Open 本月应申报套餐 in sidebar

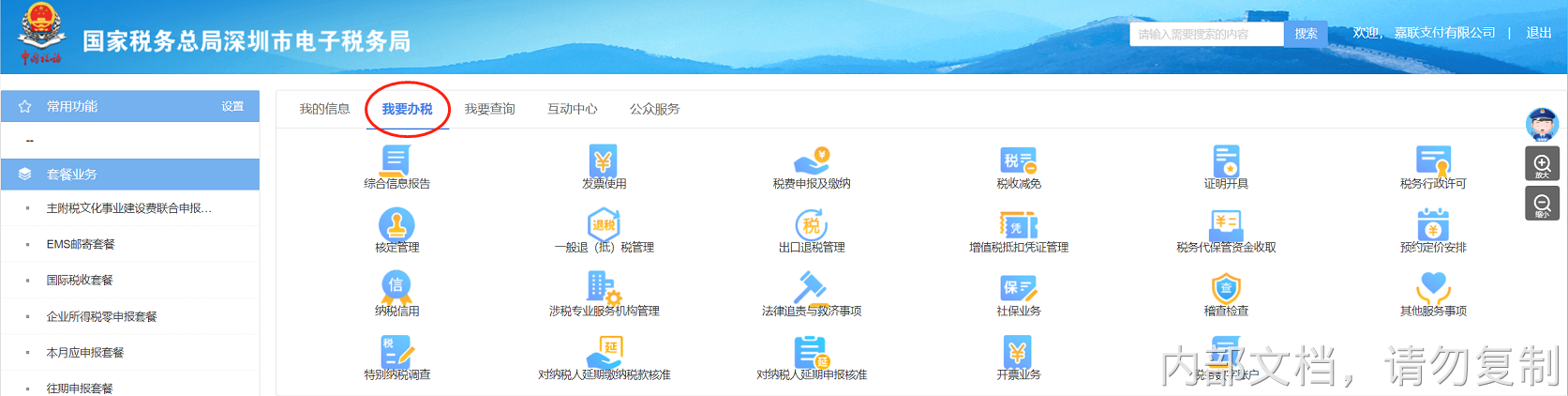(x=85, y=352)
